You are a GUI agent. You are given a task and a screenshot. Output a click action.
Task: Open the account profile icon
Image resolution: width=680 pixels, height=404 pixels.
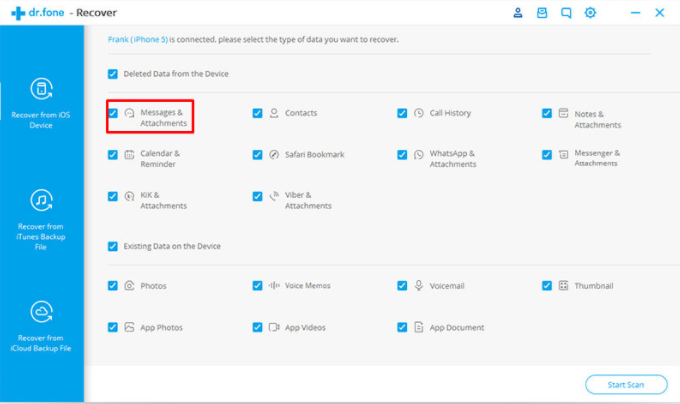[x=517, y=13]
